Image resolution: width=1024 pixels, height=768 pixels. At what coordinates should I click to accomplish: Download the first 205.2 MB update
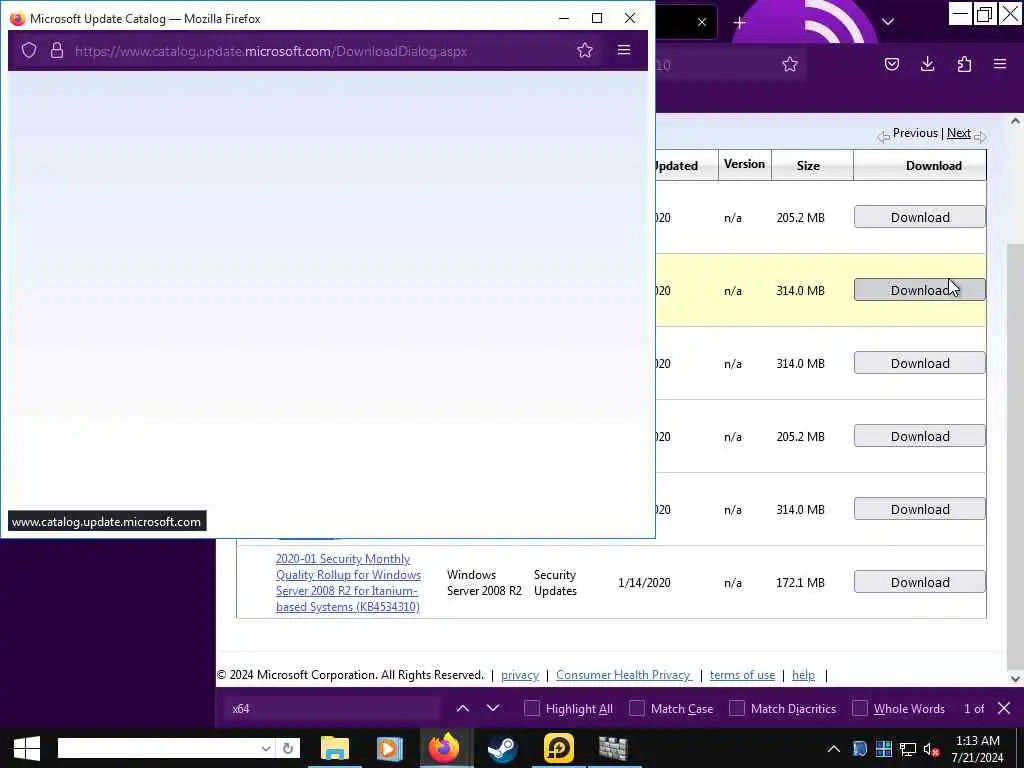coord(920,217)
